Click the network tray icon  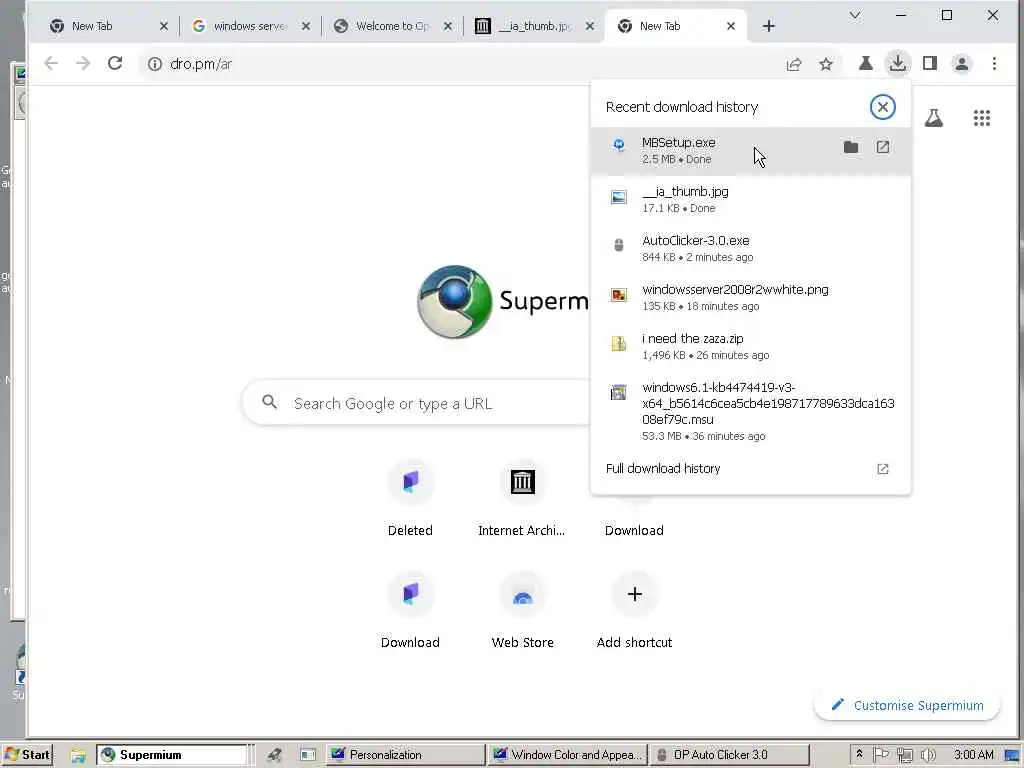904,755
